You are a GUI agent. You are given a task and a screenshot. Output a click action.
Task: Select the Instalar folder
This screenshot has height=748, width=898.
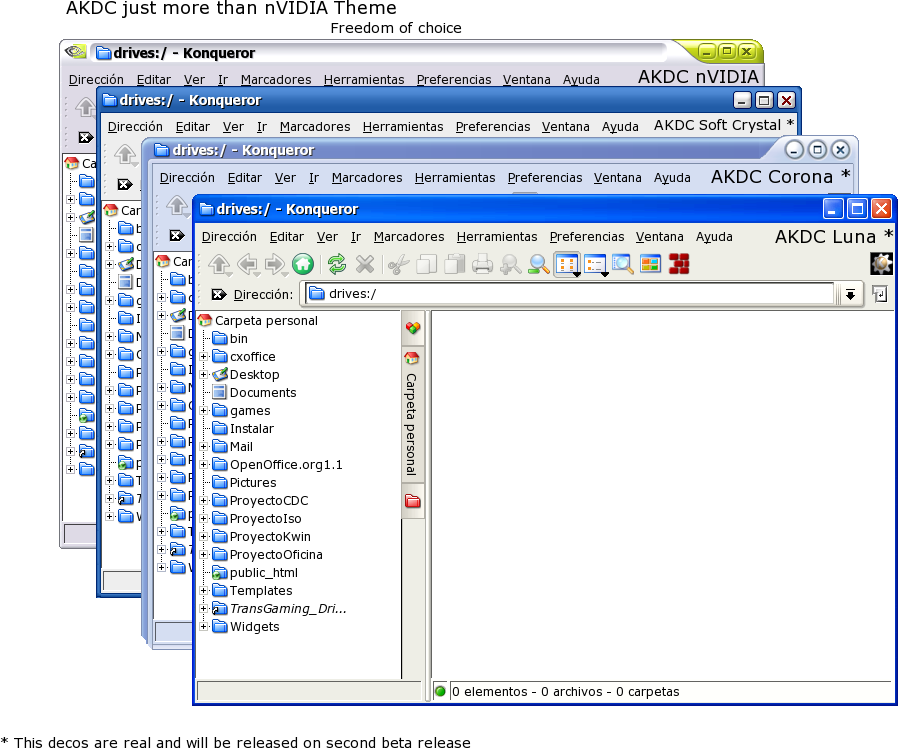(243, 428)
